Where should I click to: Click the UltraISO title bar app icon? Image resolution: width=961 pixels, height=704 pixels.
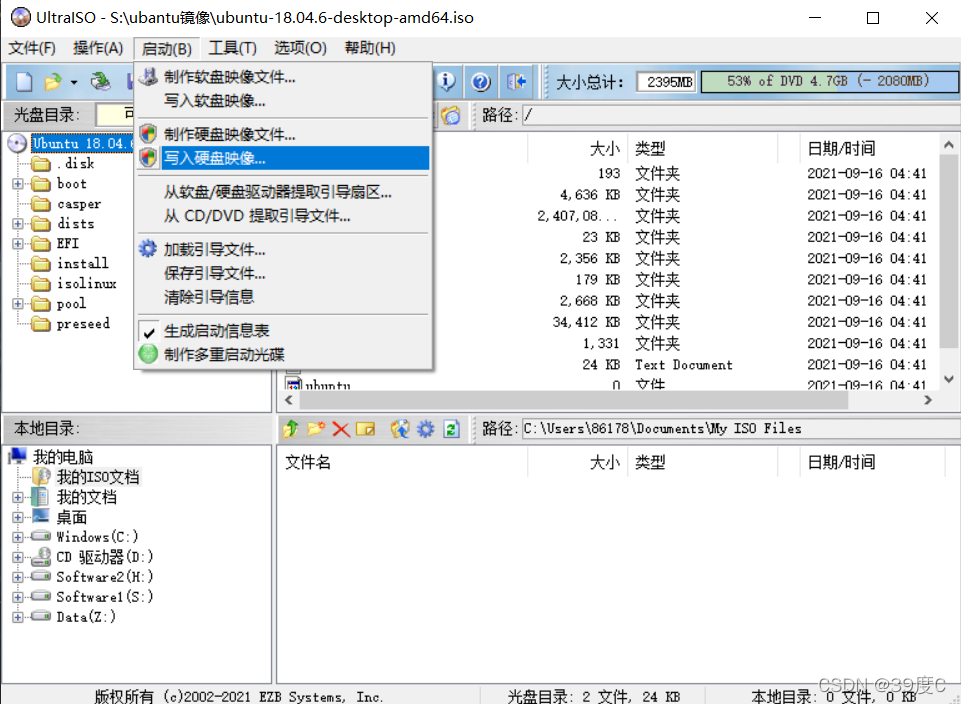[21, 17]
